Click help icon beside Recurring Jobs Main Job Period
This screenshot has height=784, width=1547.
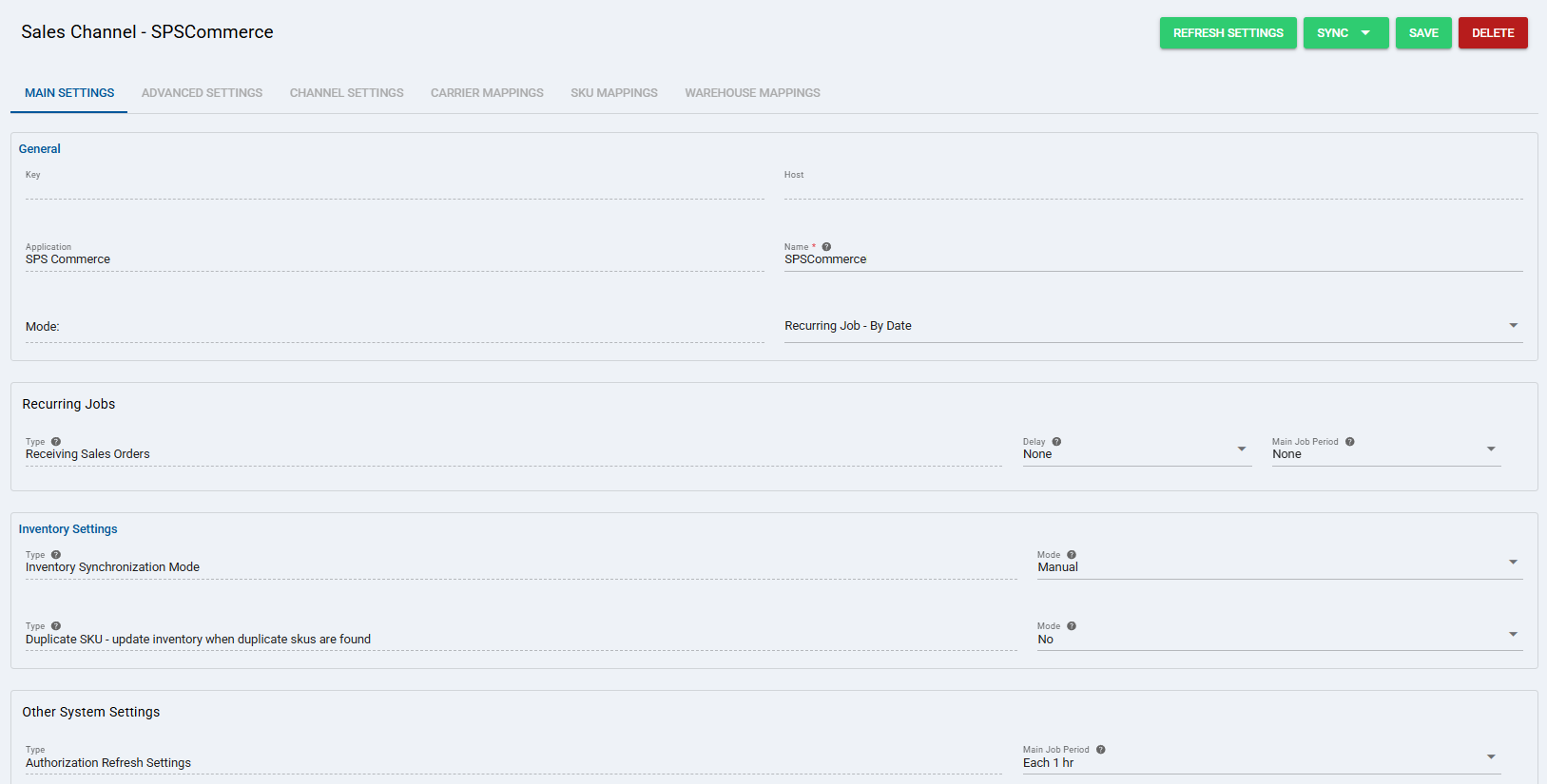point(1350,442)
